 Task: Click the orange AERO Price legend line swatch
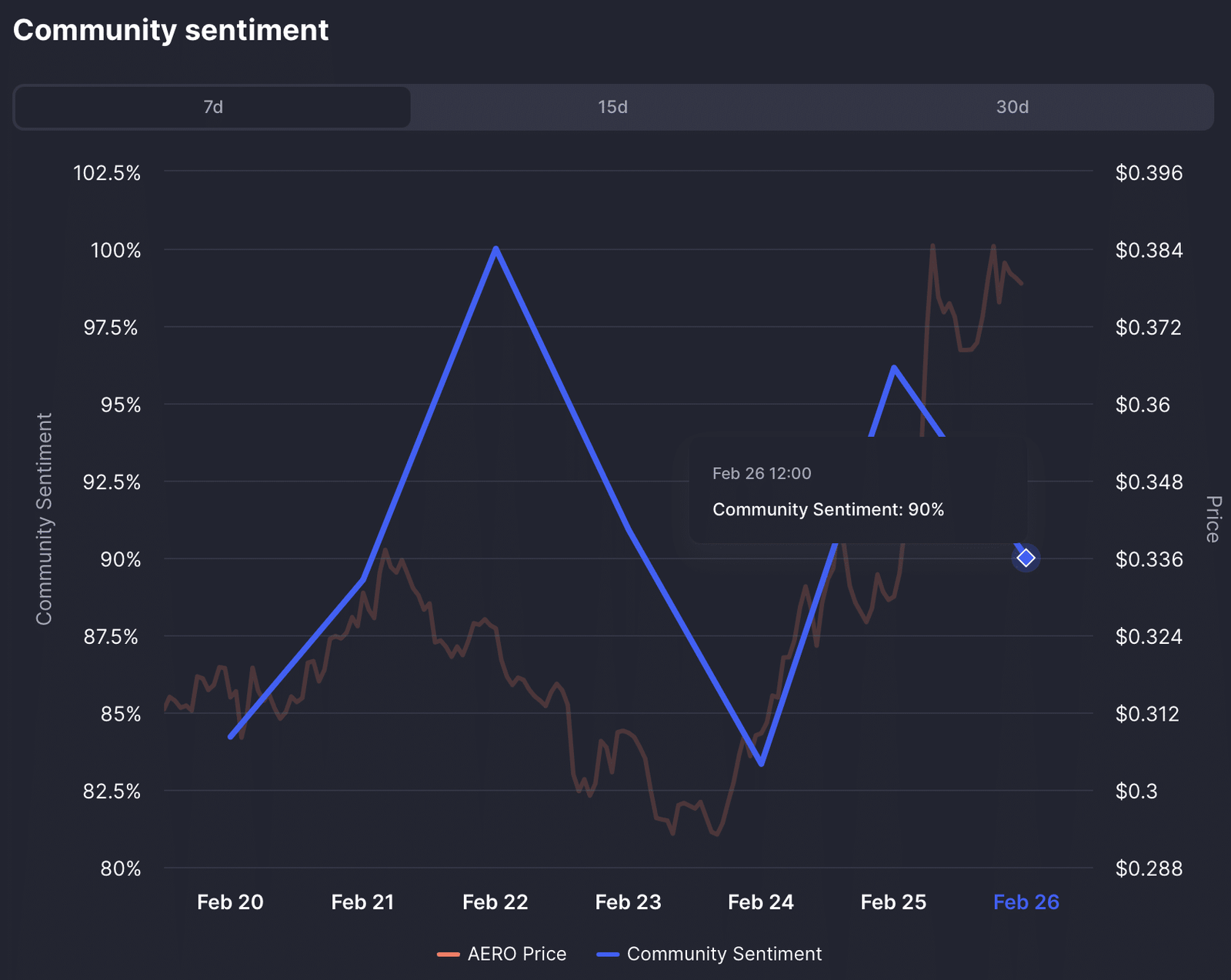coord(449,955)
